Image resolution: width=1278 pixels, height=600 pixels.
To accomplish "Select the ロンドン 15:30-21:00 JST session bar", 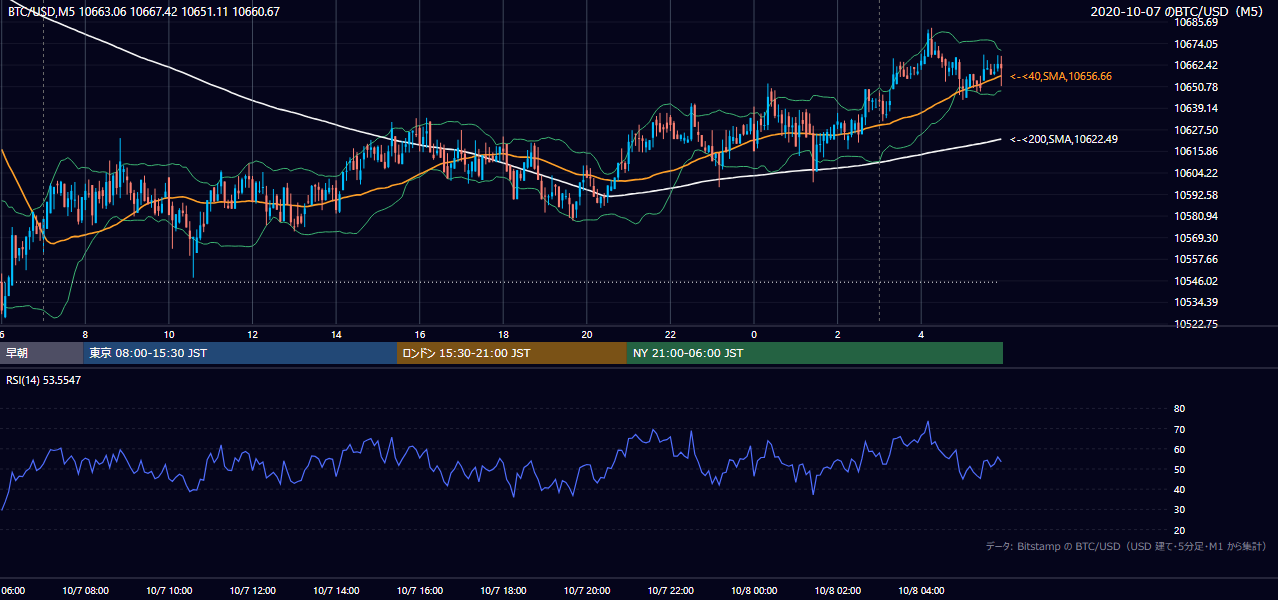I will [x=512, y=353].
